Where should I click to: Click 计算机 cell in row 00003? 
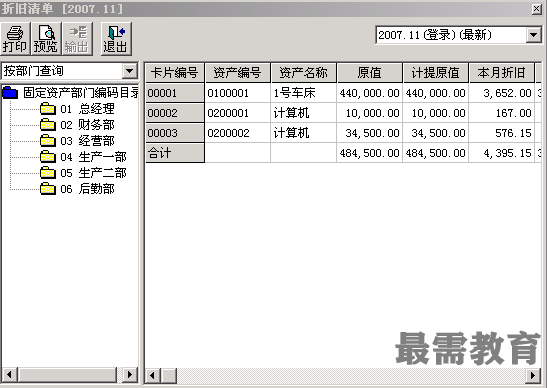[x=304, y=133]
